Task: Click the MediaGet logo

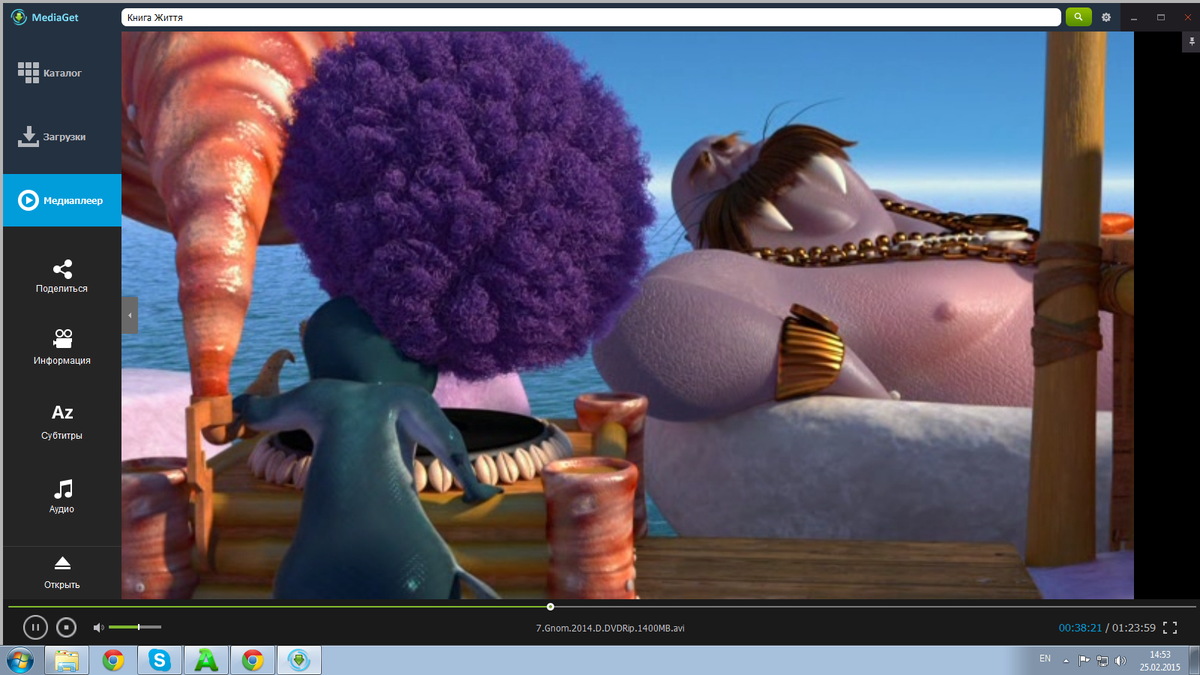Action: pos(45,17)
